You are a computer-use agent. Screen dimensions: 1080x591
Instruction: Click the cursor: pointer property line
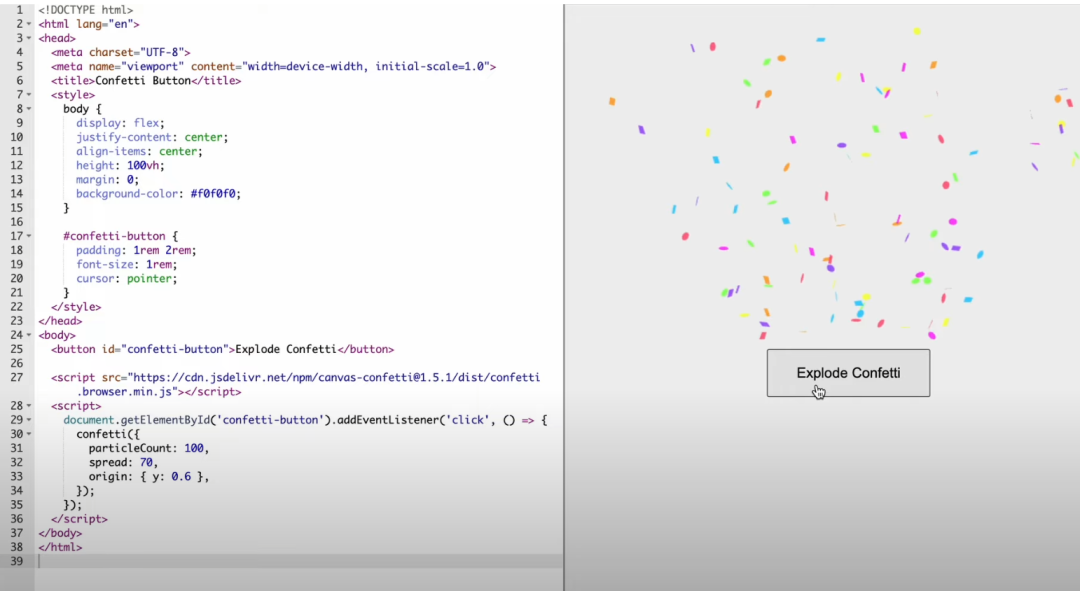click(x=126, y=279)
